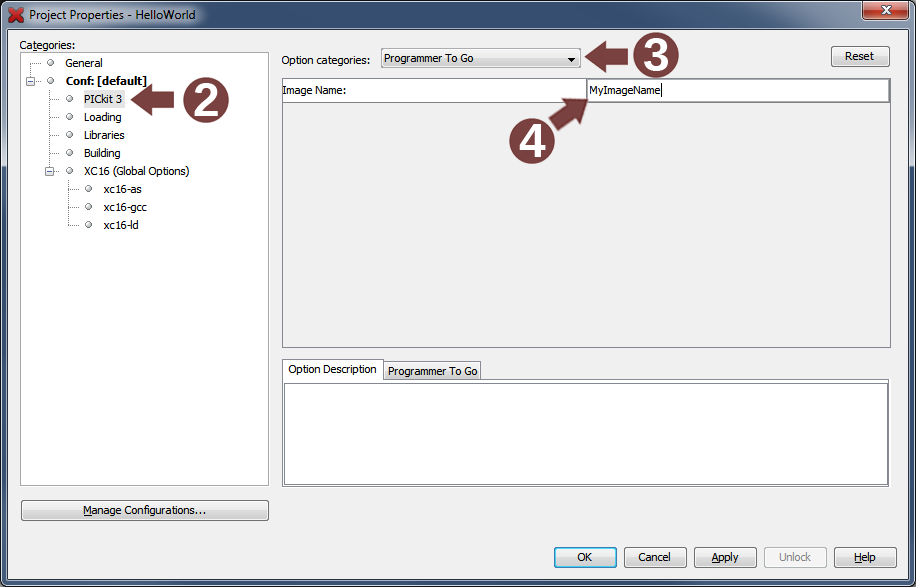Select PICkit 3 in the categories tree
This screenshot has width=916, height=587.
point(102,99)
